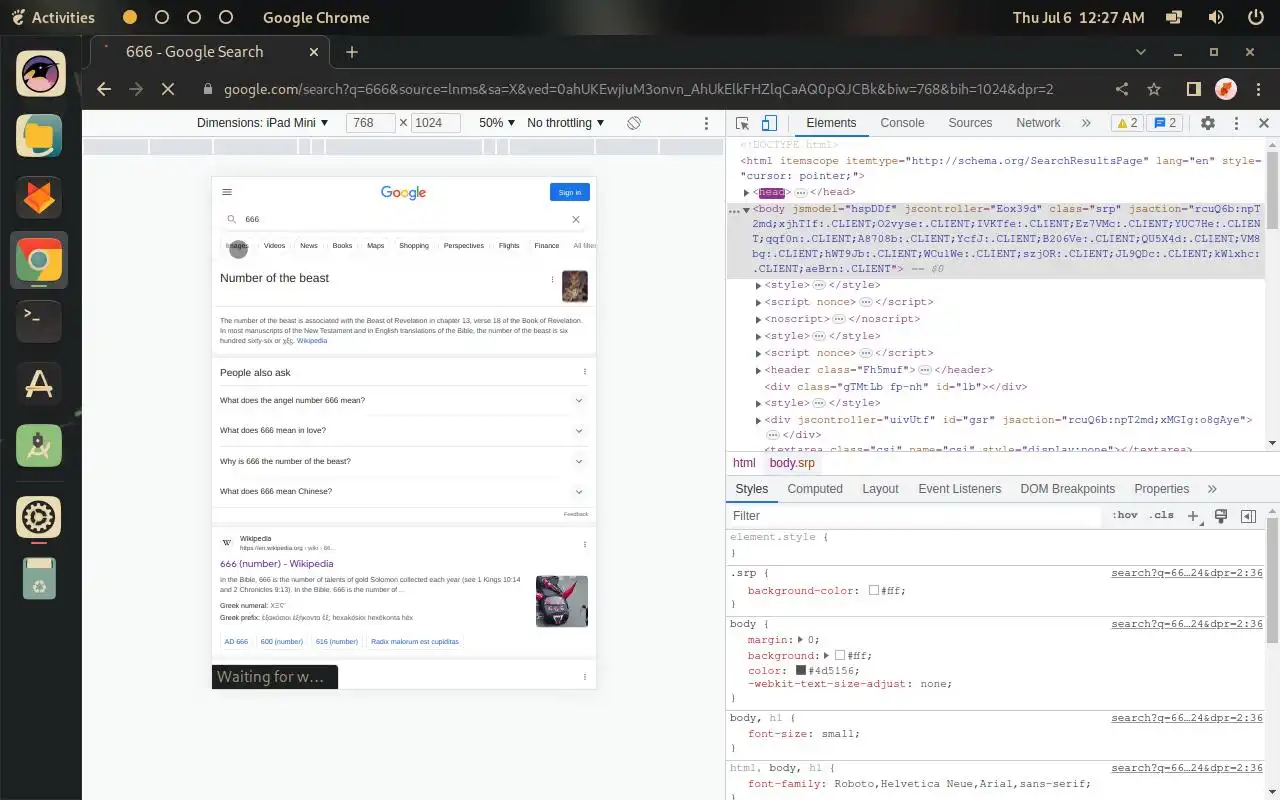Click the #4d5156 color swatch
The height and width of the screenshot is (800, 1280).
tap(801, 670)
